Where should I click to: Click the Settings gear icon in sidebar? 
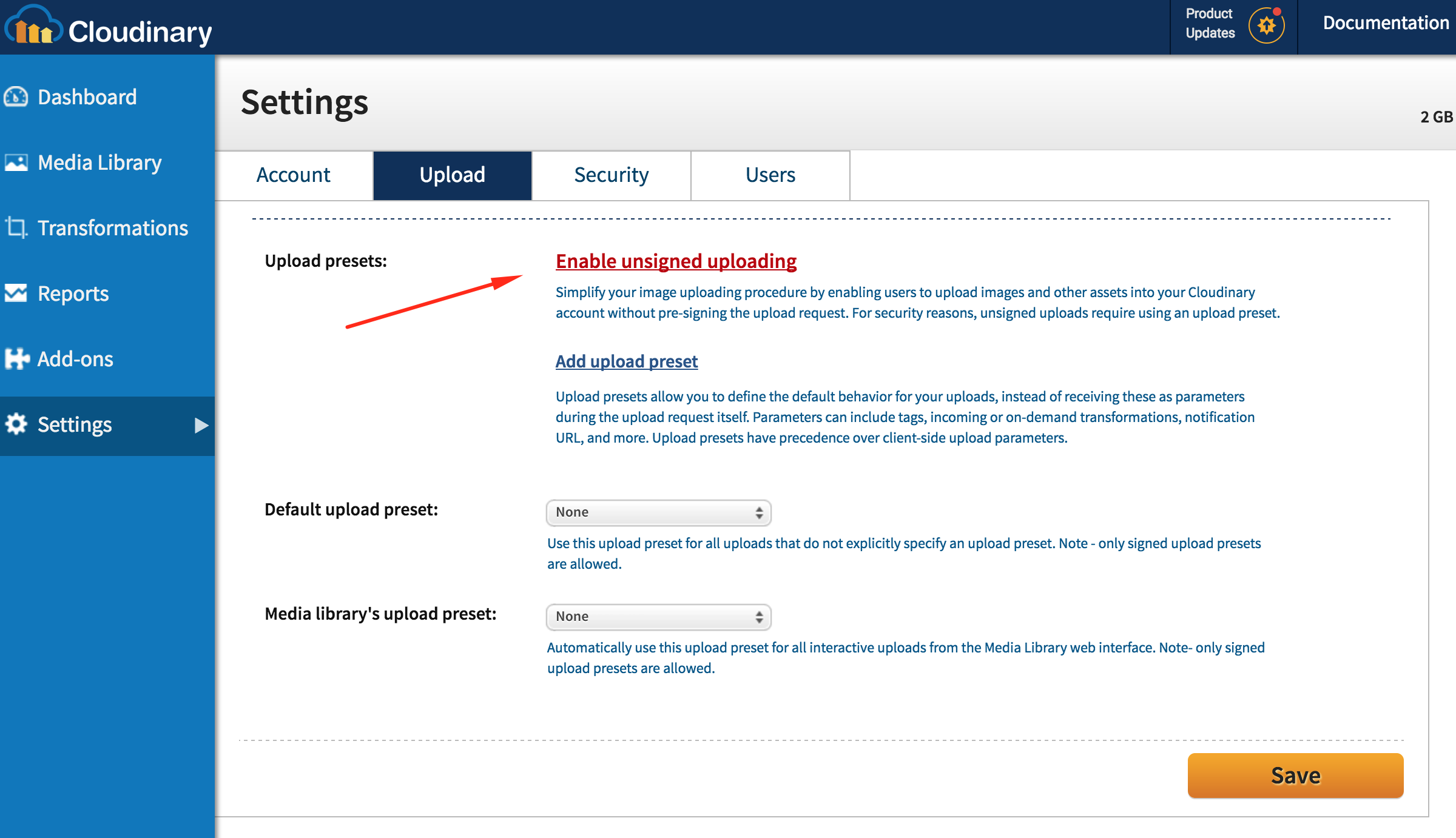click(16, 424)
